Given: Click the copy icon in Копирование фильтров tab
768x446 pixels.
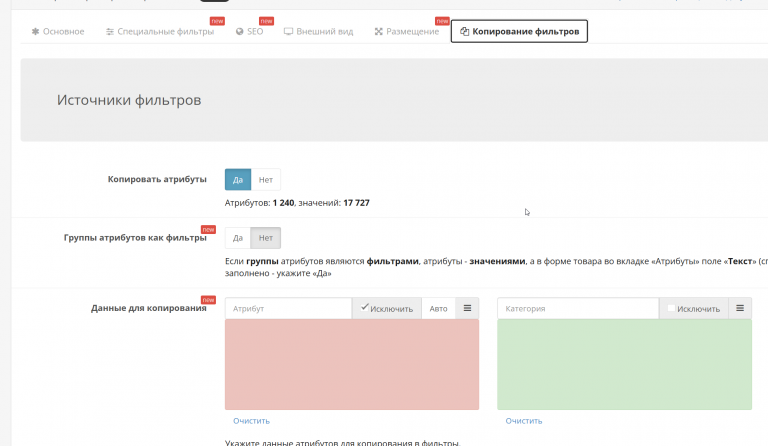Looking at the screenshot, I should (464, 31).
